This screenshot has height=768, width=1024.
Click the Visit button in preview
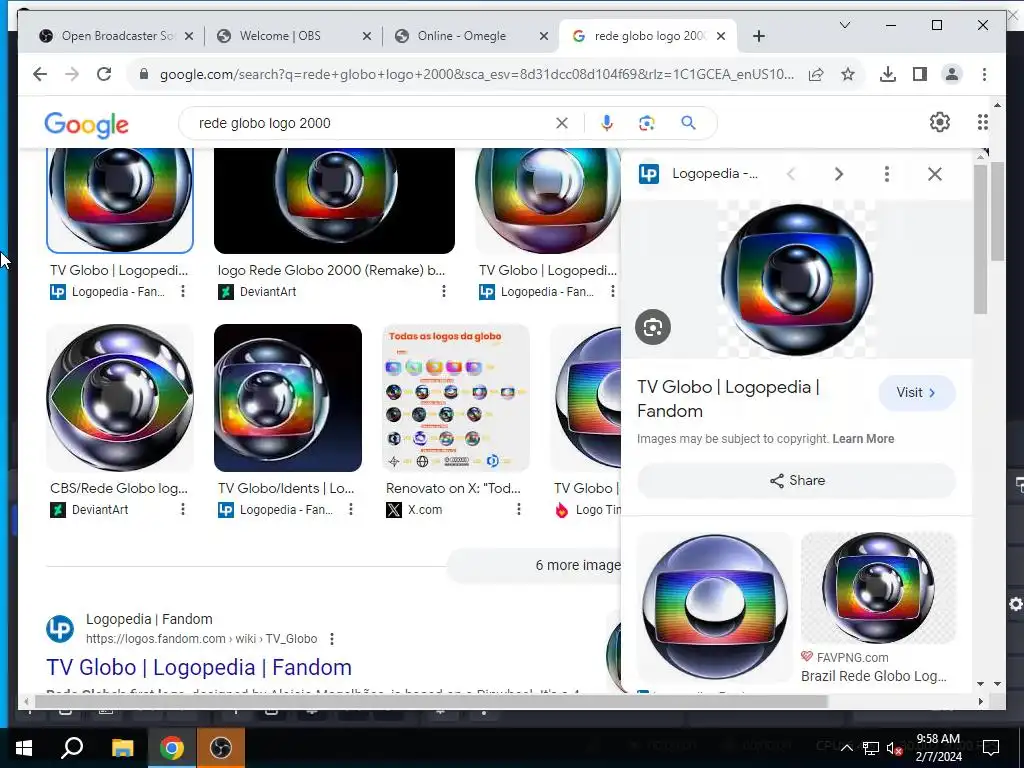[916, 392]
